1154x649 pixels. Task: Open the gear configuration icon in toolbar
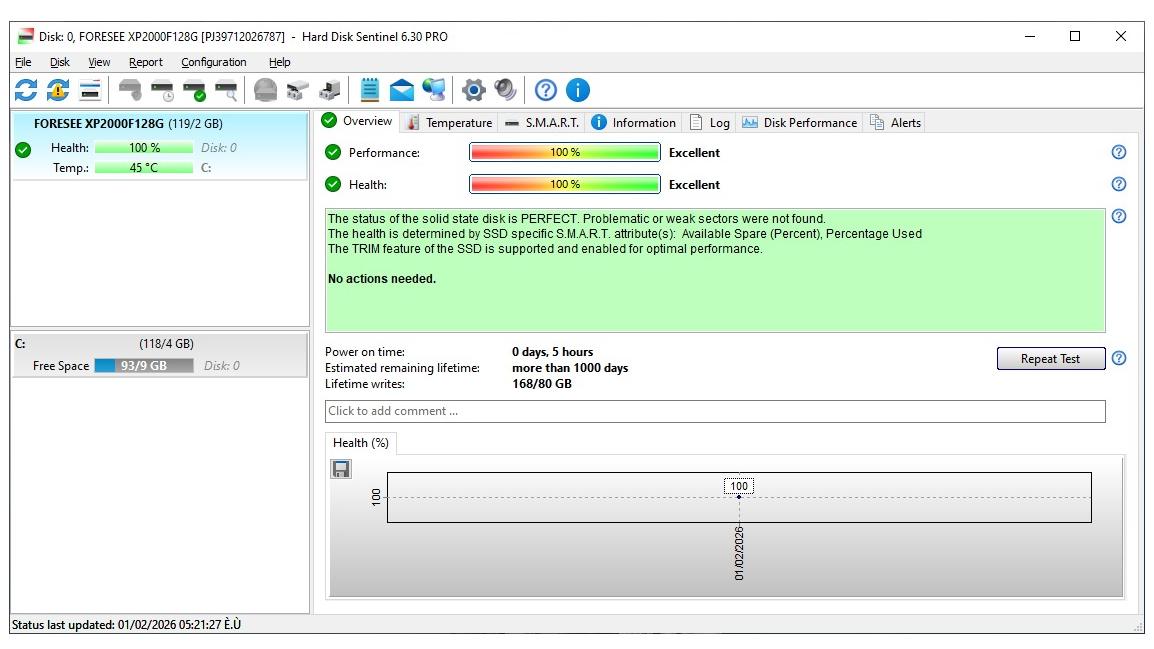click(473, 90)
